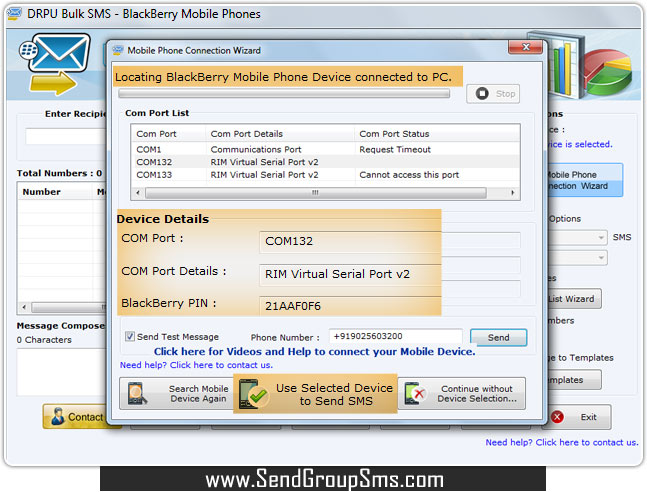Toggle the Send Test Message checkbox
This screenshot has height=492, width=647.
[x=130, y=336]
